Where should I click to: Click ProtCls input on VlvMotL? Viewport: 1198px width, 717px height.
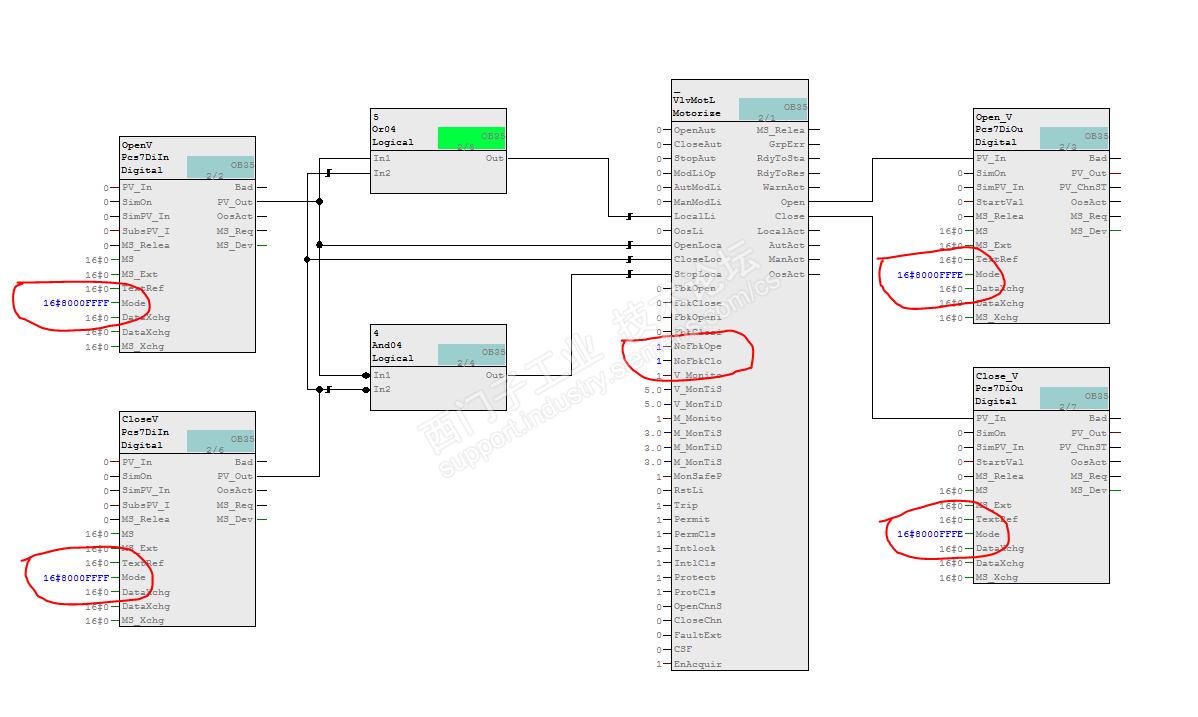pos(695,592)
